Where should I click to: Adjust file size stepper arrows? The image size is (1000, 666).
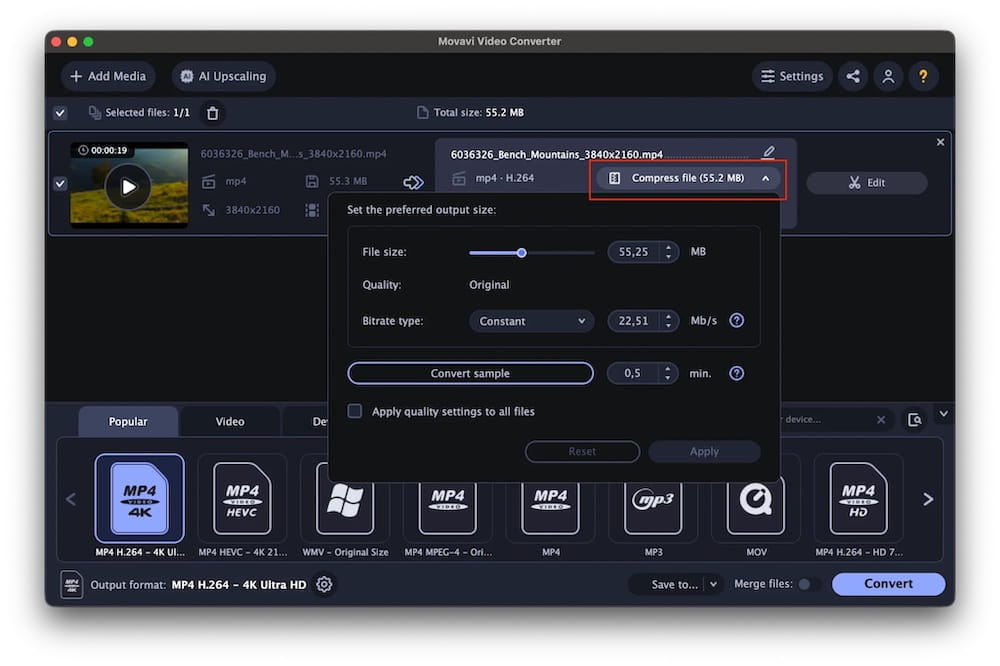668,252
